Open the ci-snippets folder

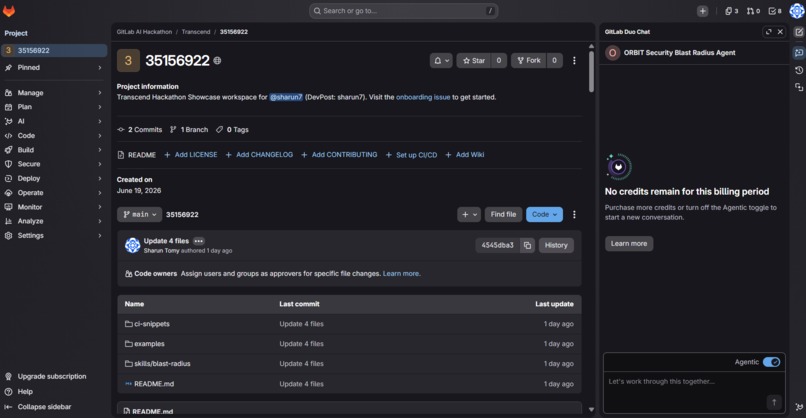coord(152,324)
